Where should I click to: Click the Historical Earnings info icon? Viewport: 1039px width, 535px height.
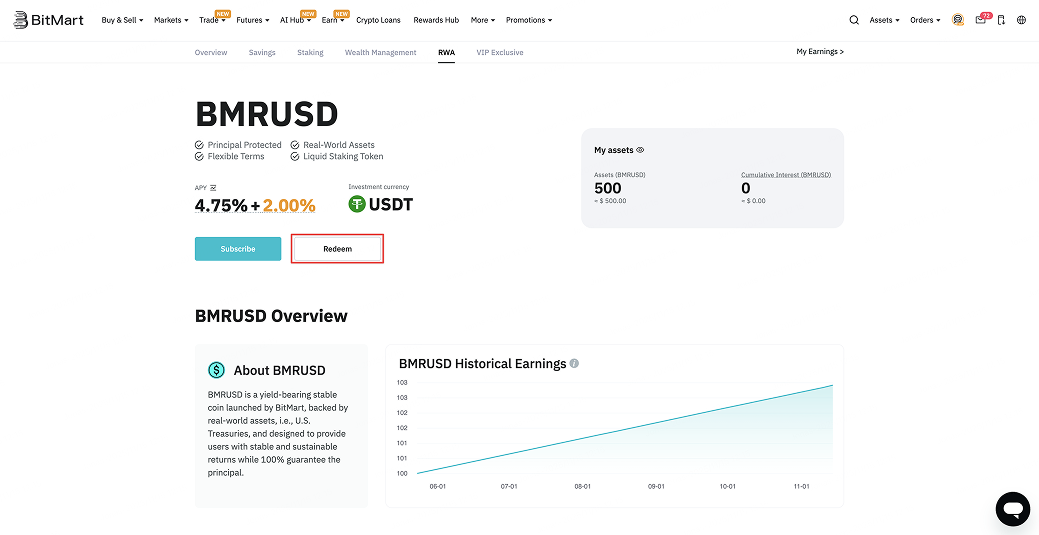574,363
